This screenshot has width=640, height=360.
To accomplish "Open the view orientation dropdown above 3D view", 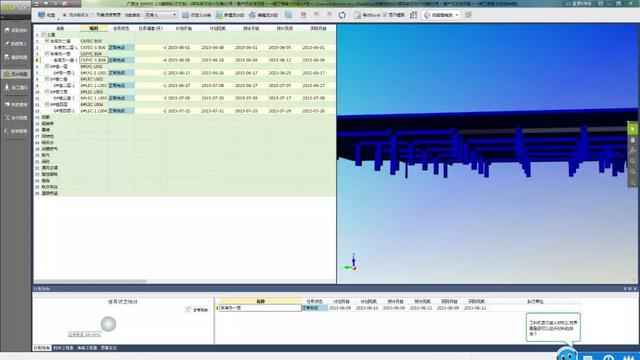I will click(442, 15).
